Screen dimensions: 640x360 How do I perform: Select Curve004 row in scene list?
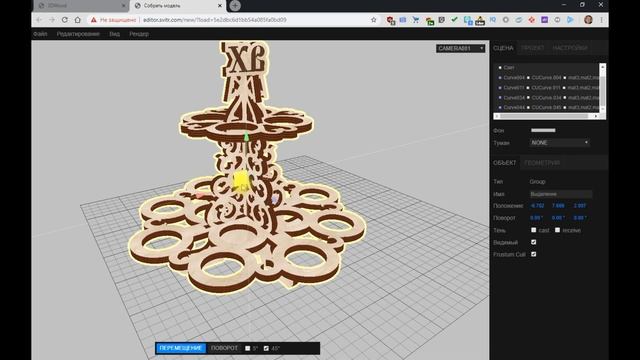point(547,77)
